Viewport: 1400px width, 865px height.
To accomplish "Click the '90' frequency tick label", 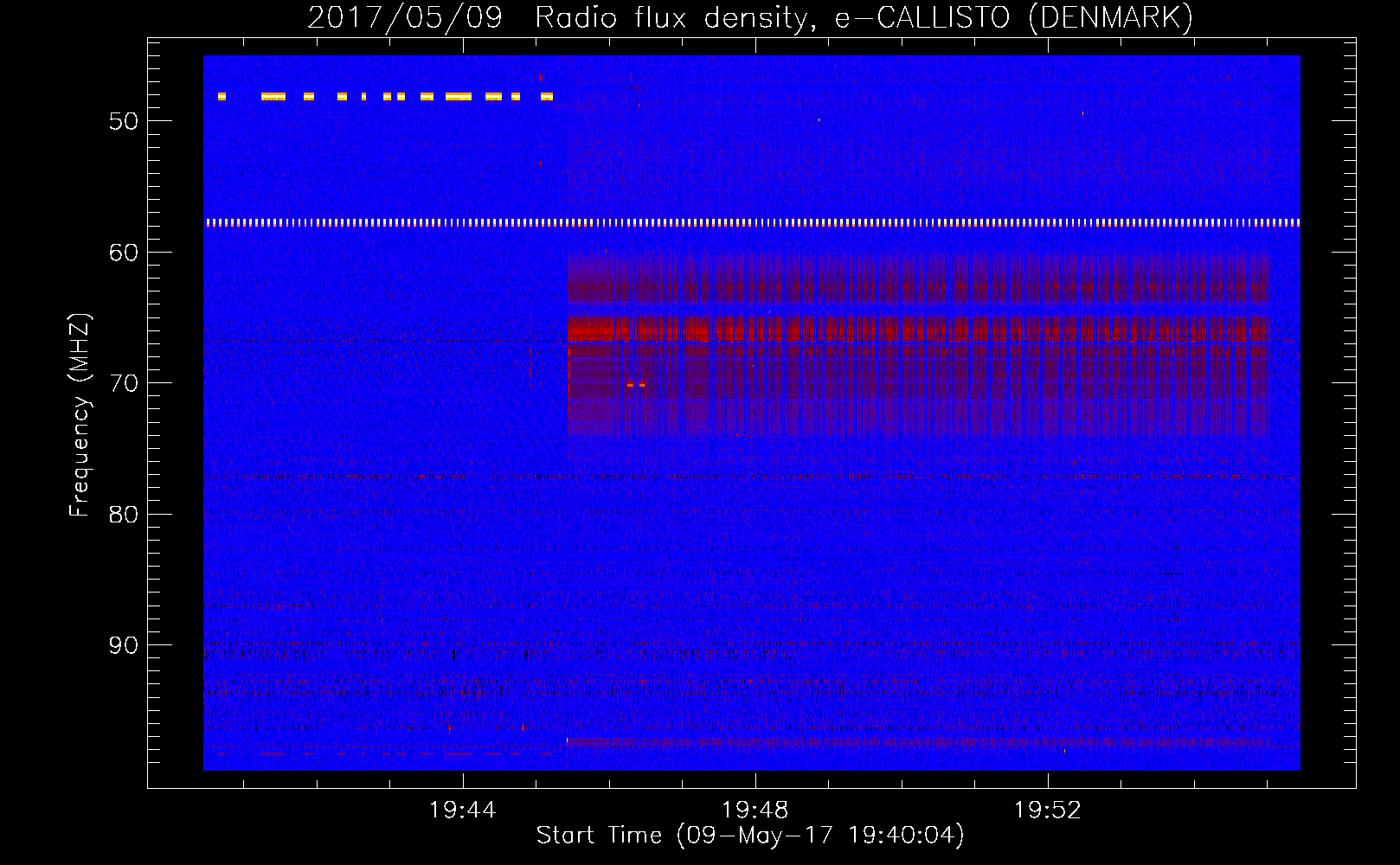I will 124,645.
